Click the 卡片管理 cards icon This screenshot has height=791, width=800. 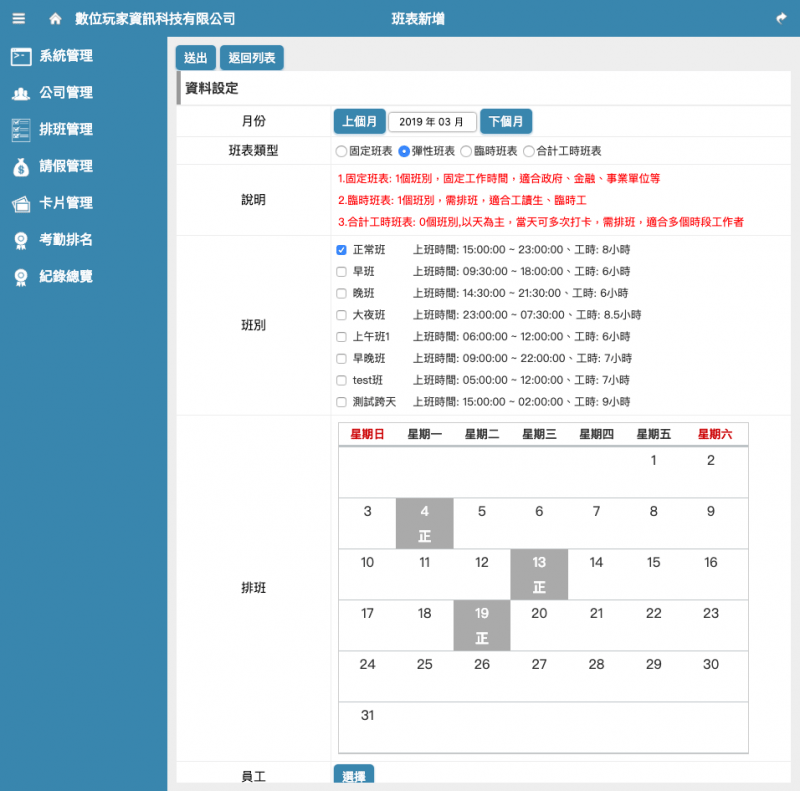click(x=21, y=204)
